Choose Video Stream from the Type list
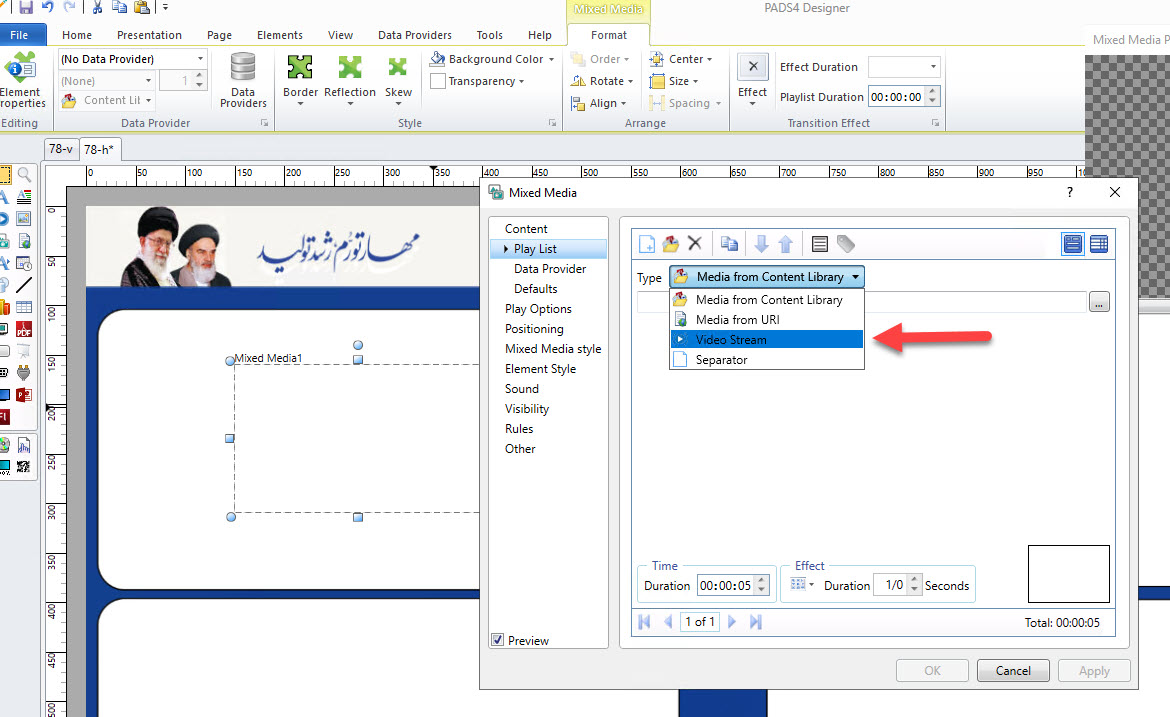Viewport: 1170px width, 717px height. (731, 340)
